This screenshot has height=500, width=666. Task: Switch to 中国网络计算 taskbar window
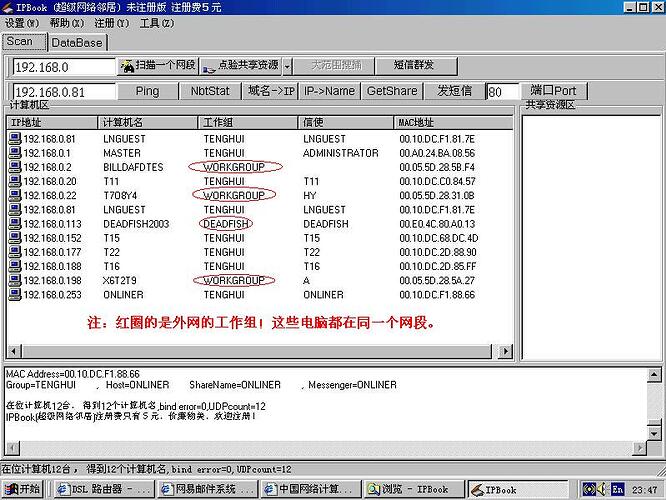click(x=311, y=489)
